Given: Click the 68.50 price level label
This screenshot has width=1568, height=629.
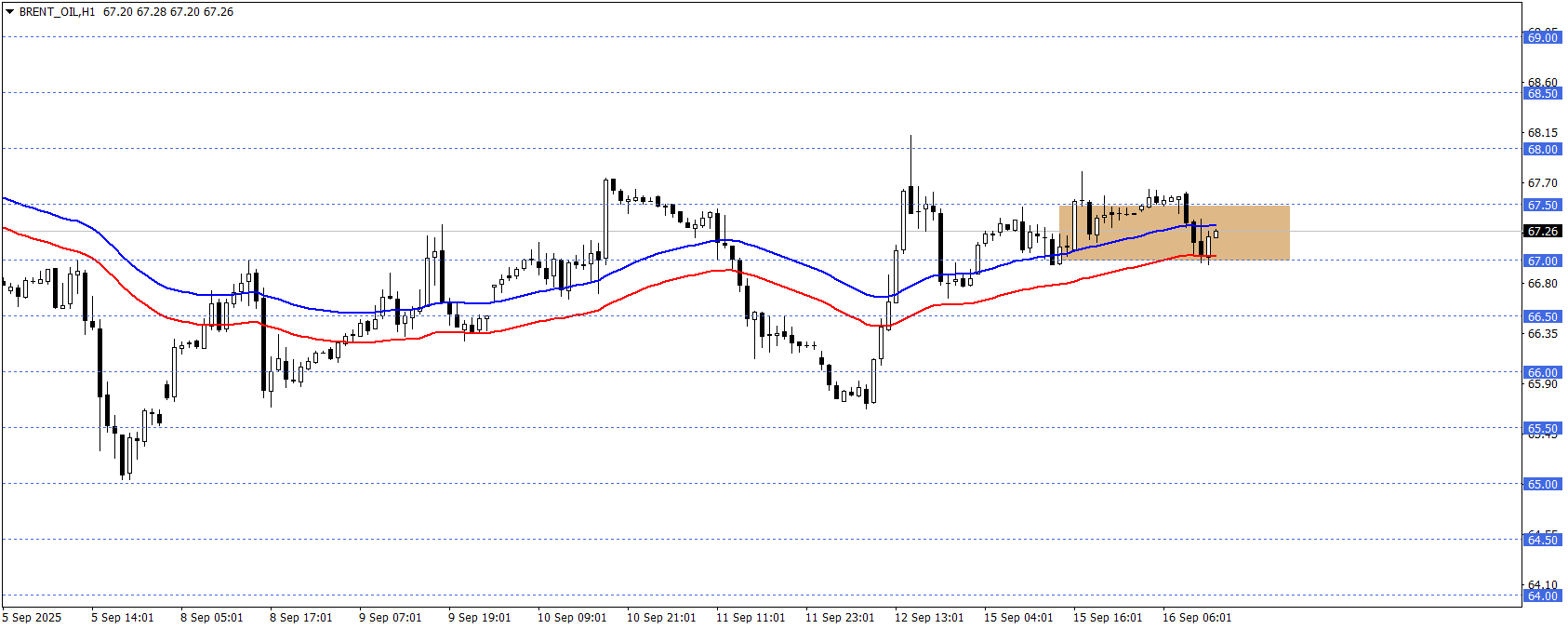Looking at the screenshot, I should [x=1543, y=93].
